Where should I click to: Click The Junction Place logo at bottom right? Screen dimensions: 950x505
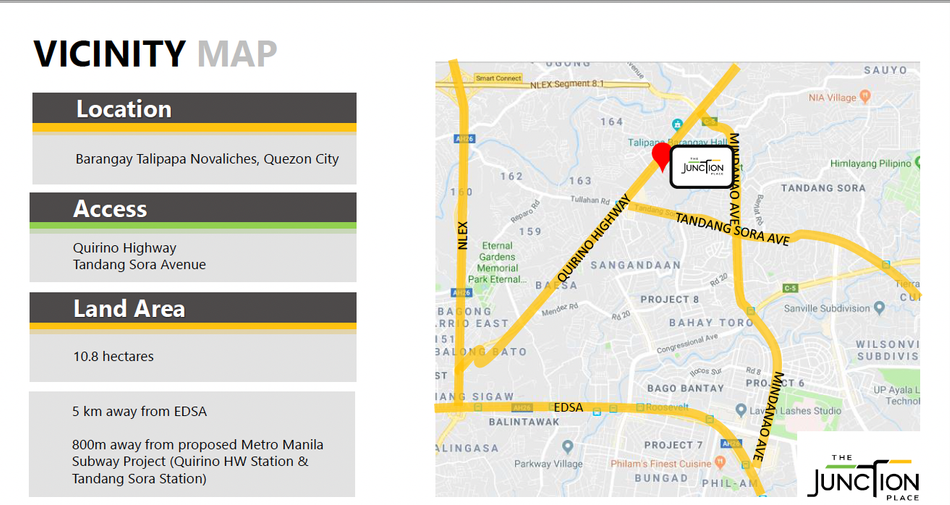click(865, 478)
